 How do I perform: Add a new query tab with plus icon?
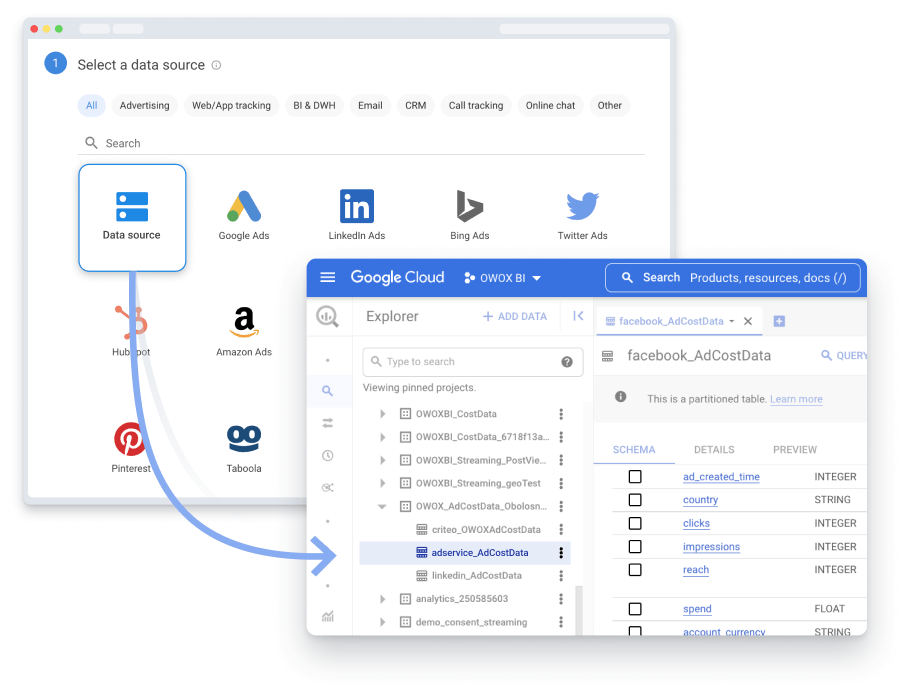pyautogui.click(x=779, y=321)
